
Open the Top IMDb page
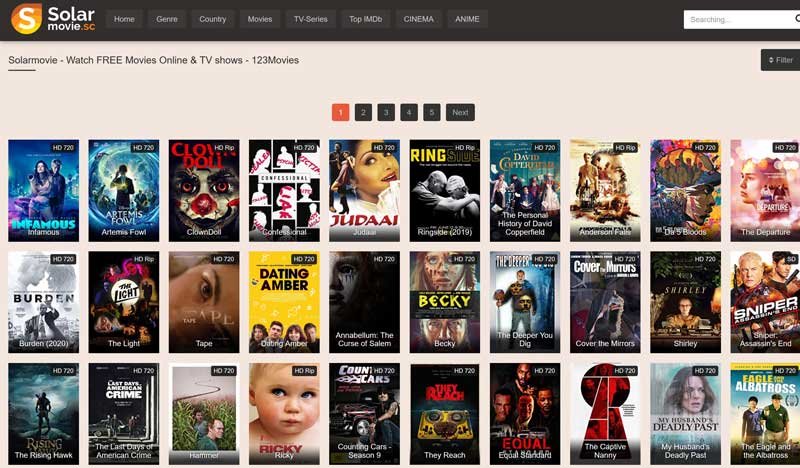[366, 19]
